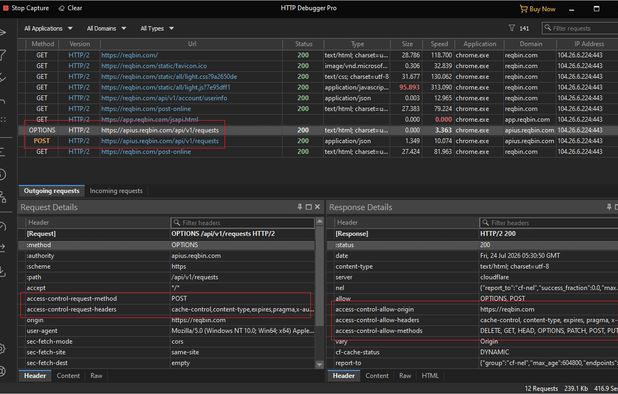Click the sidebar download arrow icon
This screenshot has height=394, width=618.
(3, 271)
